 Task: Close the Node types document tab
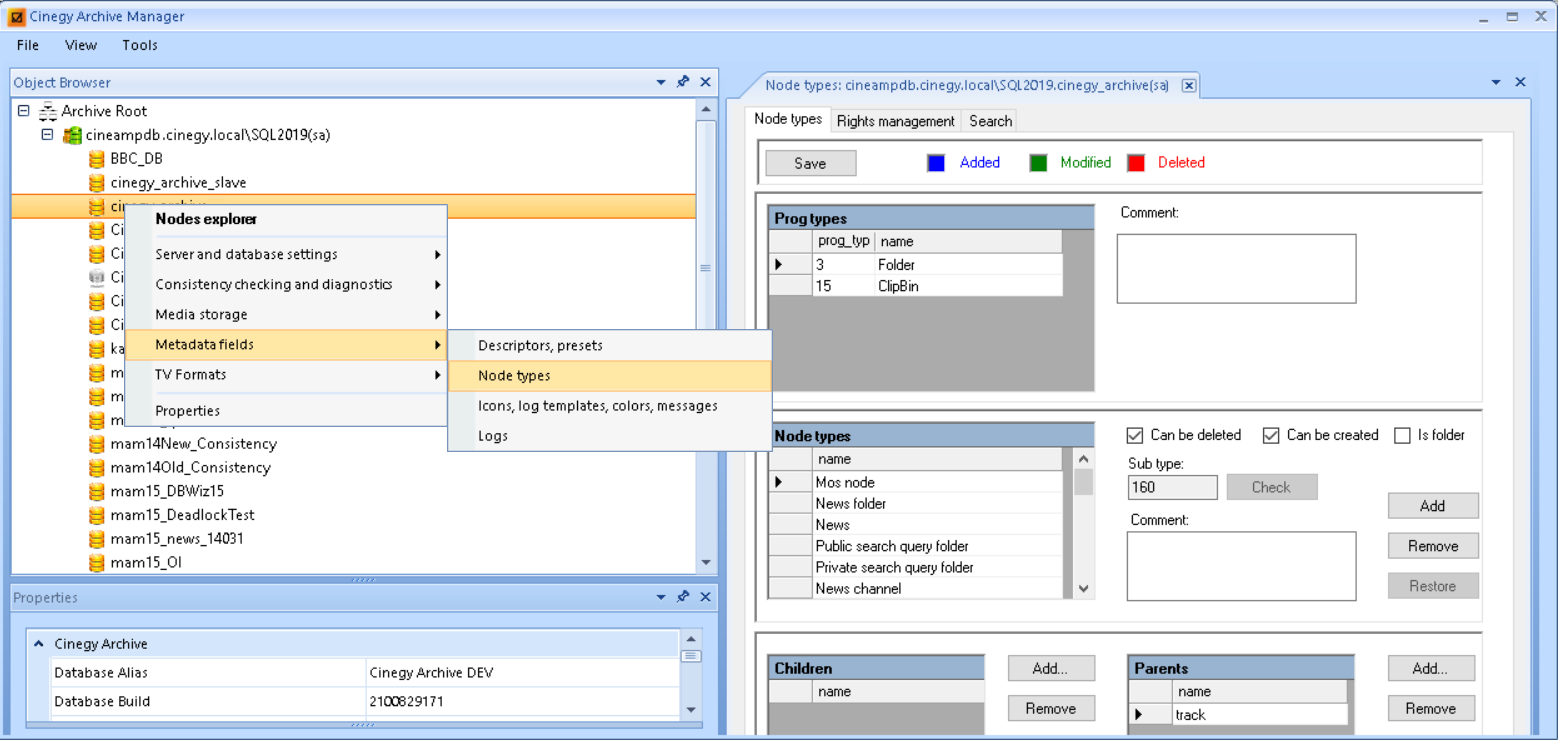1189,86
